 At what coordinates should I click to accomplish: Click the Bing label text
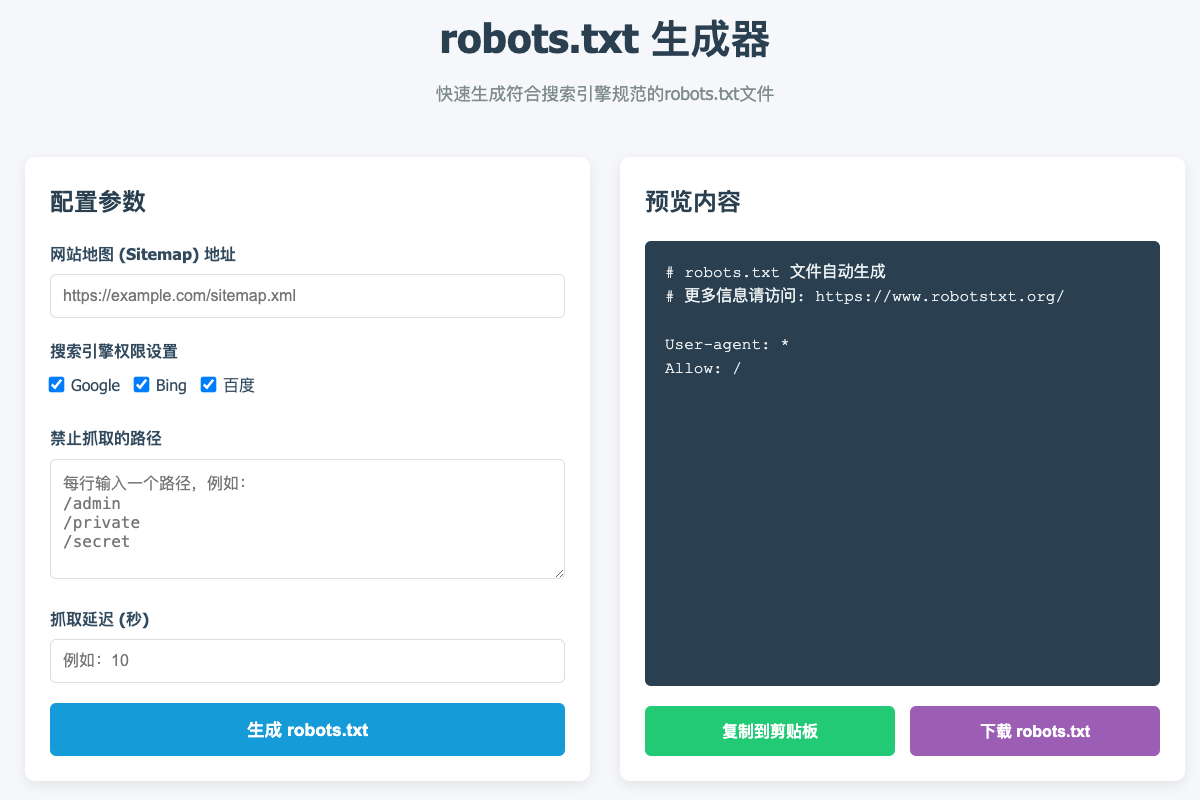pos(171,386)
